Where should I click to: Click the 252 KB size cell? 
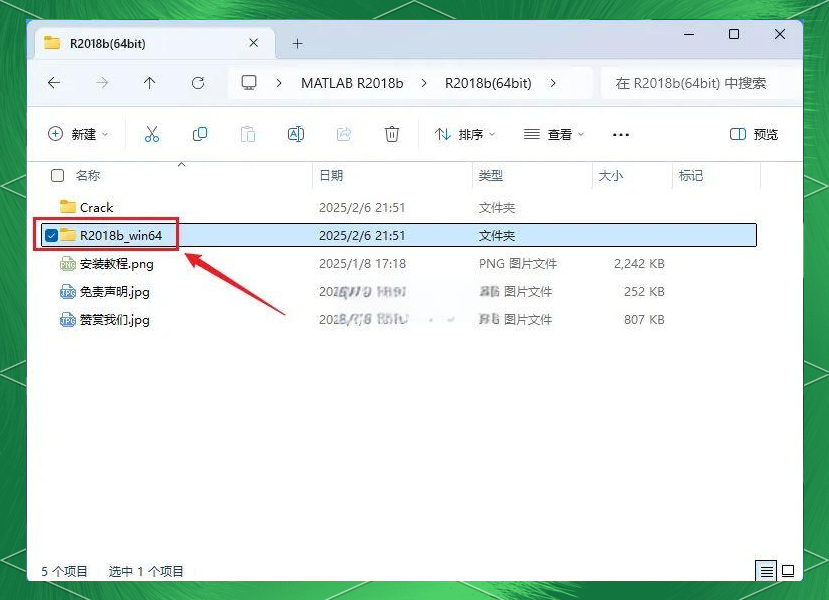click(644, 291)
